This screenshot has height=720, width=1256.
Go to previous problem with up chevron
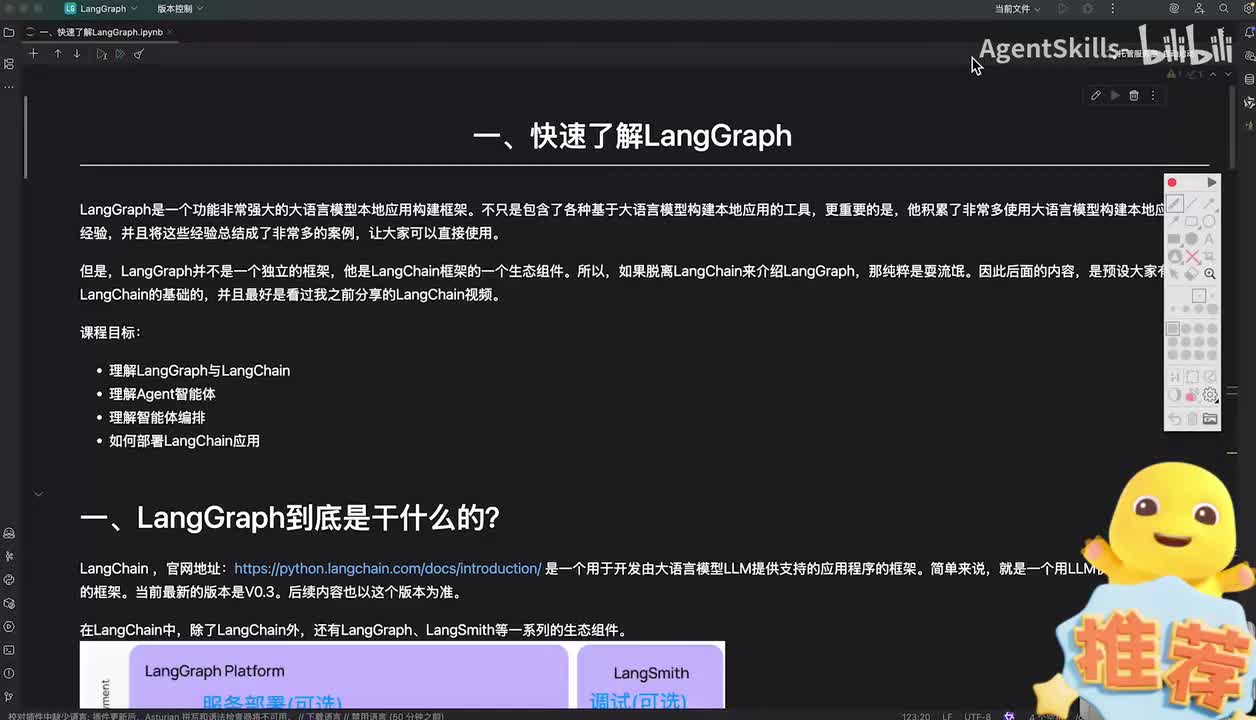pos(1213,73)
